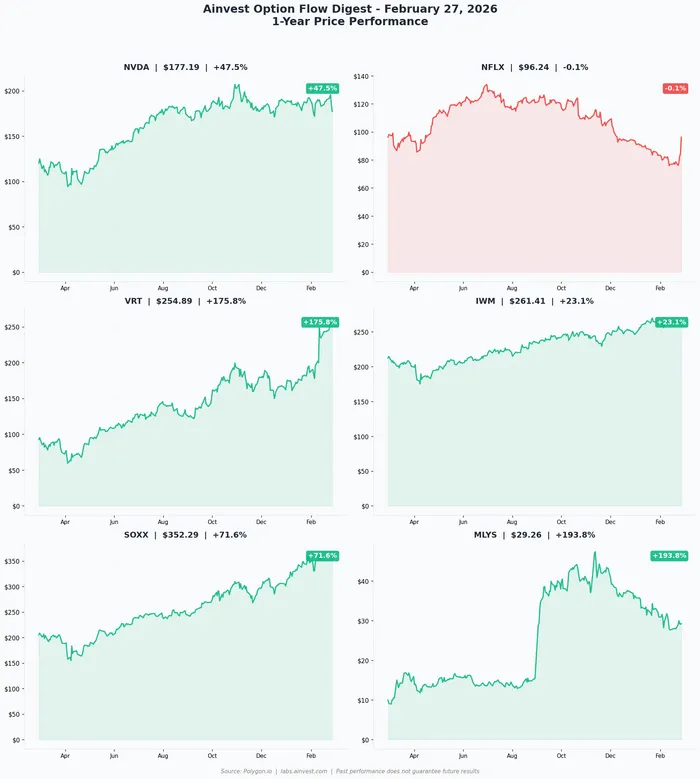Select the +71.6% badge on SOXX chart

tap(323, 555)
